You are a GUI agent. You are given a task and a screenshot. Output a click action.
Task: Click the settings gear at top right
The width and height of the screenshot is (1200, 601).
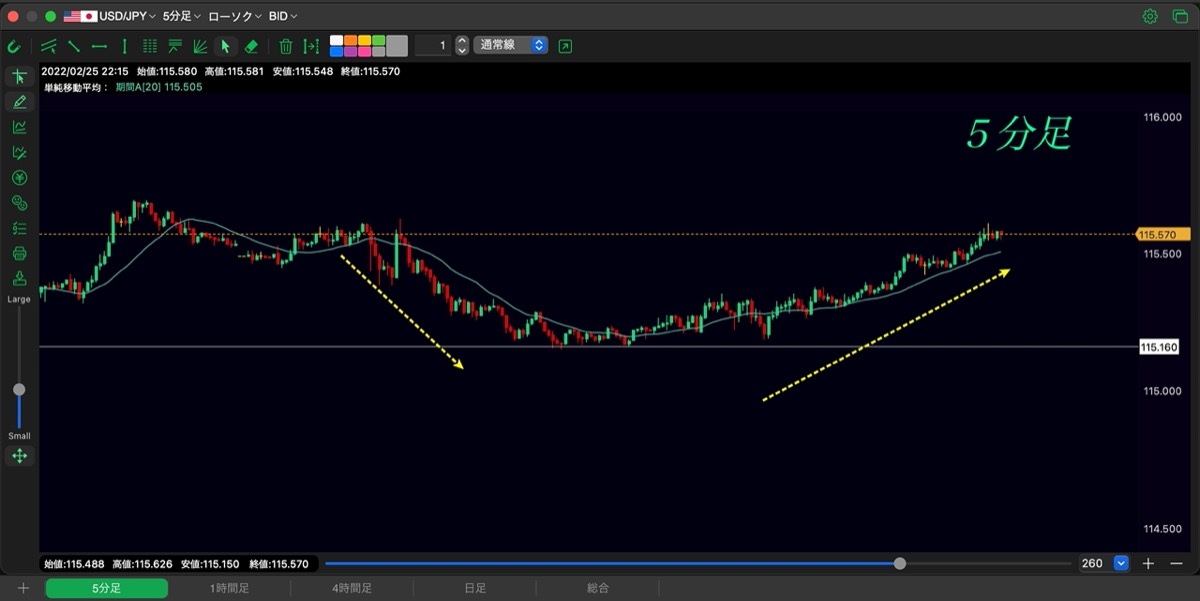click(1150, 16)
